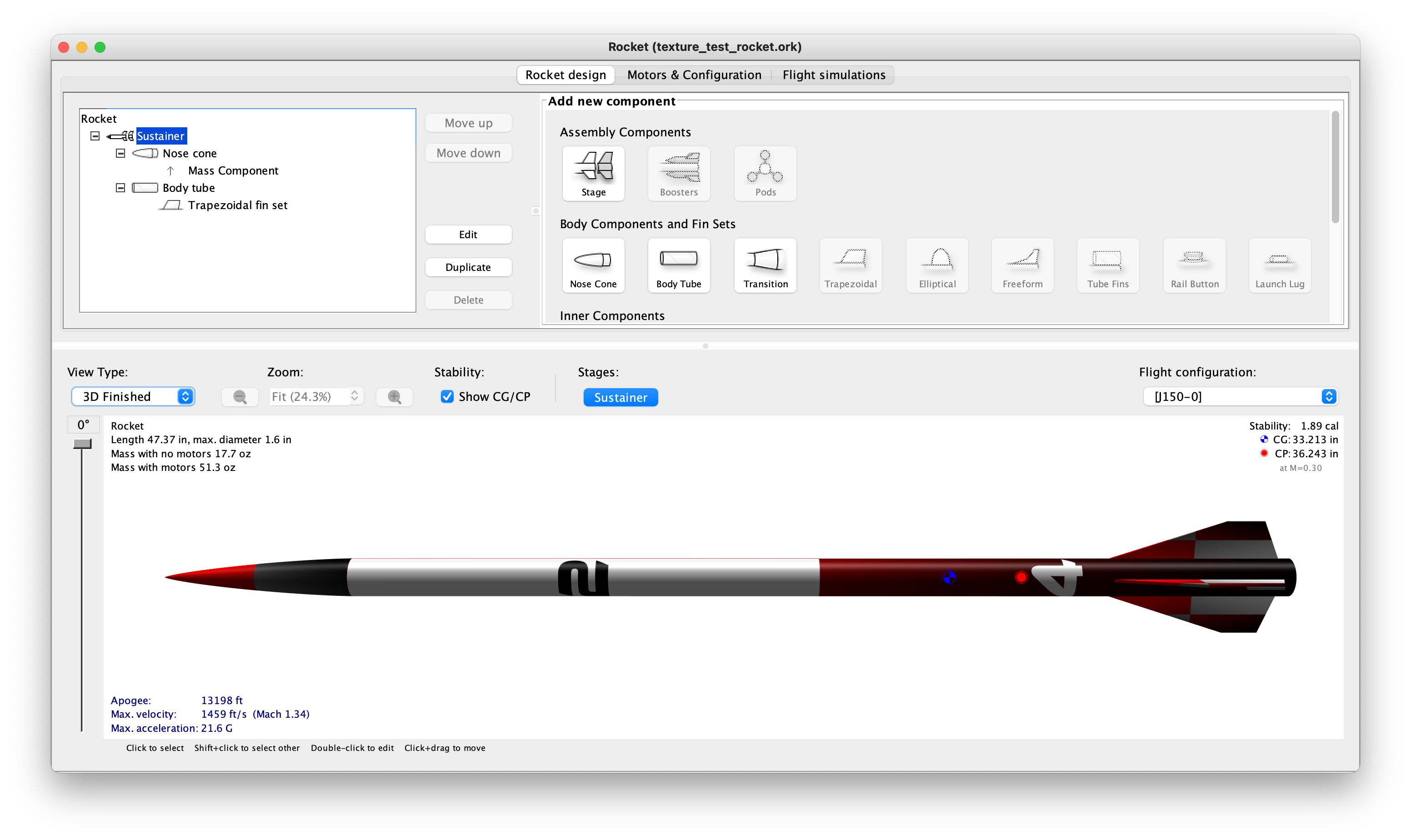Add a Trapezoidal fin set
The height and width of the screenshot is (840, 1411).
click(850, 266)
